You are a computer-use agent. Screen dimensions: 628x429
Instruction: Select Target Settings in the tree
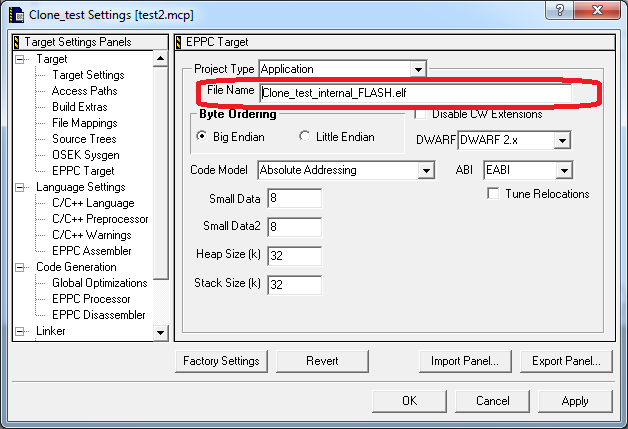[88, 75]
